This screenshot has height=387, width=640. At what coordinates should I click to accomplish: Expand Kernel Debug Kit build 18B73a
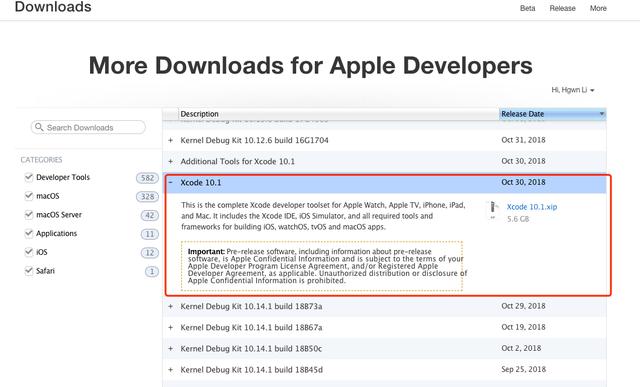coord(171,306)
